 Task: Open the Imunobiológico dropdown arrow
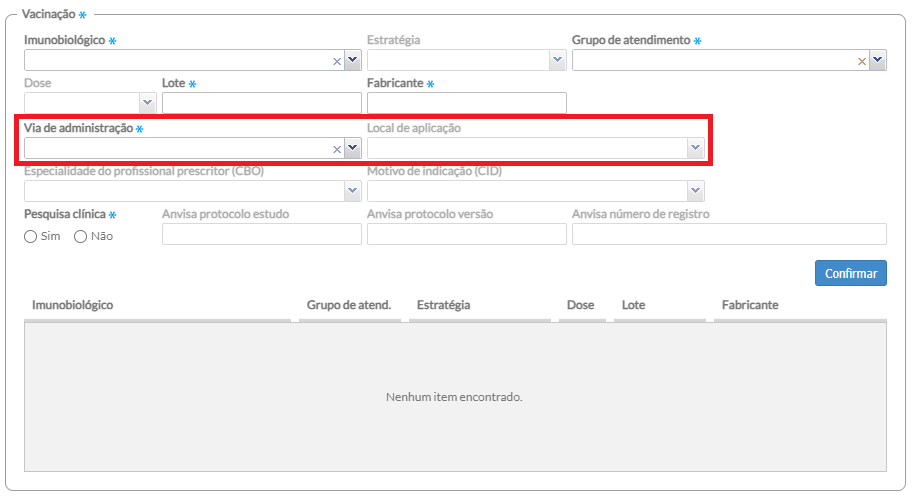352,61
